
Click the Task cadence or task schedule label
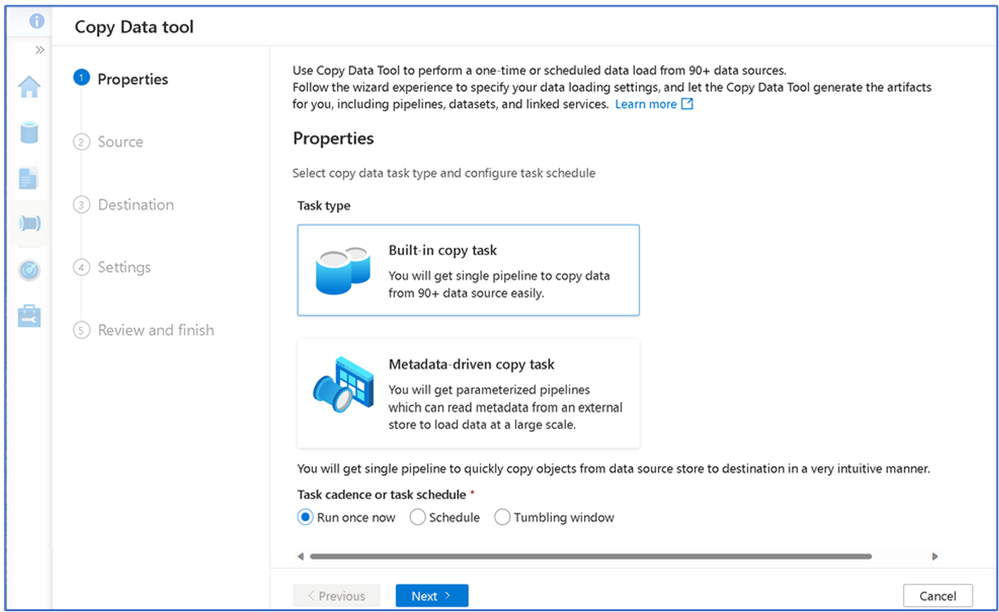point(382,495)
